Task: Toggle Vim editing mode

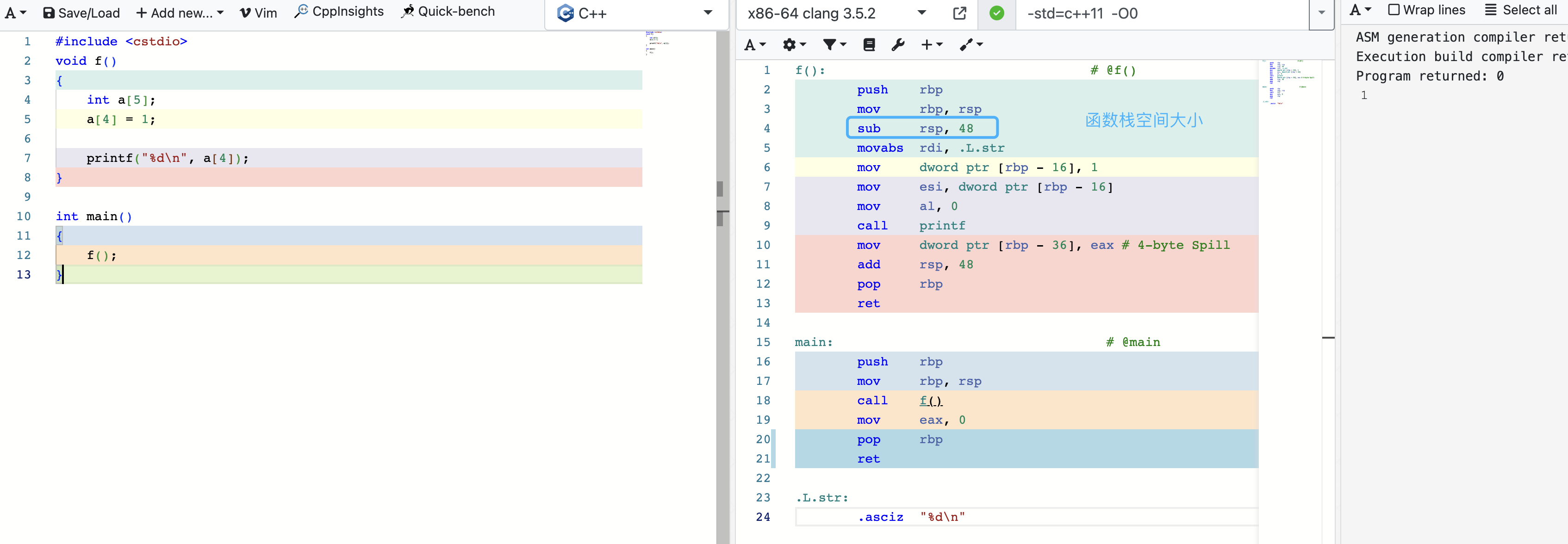Action: pyautogui.click(x=258, y=13)
